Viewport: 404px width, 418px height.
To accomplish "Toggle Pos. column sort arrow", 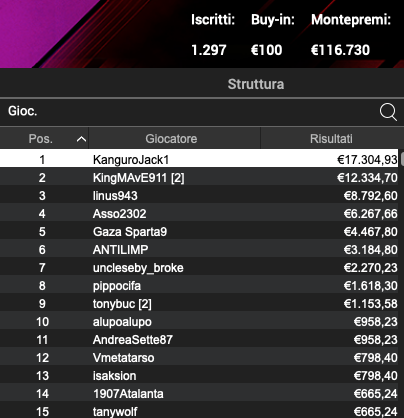I will tap(81, 139).
